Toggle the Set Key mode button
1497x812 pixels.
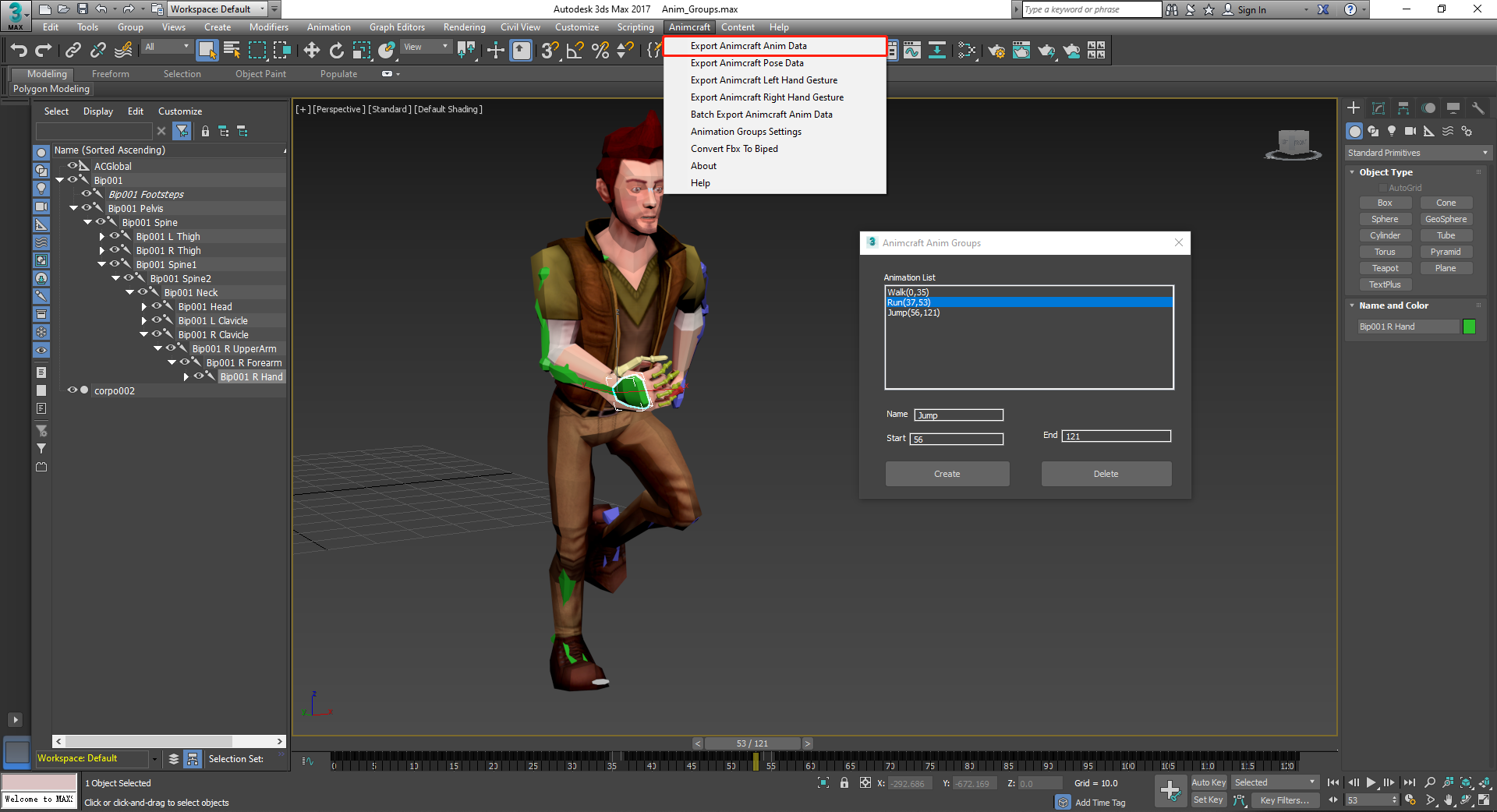point(1209,800)
